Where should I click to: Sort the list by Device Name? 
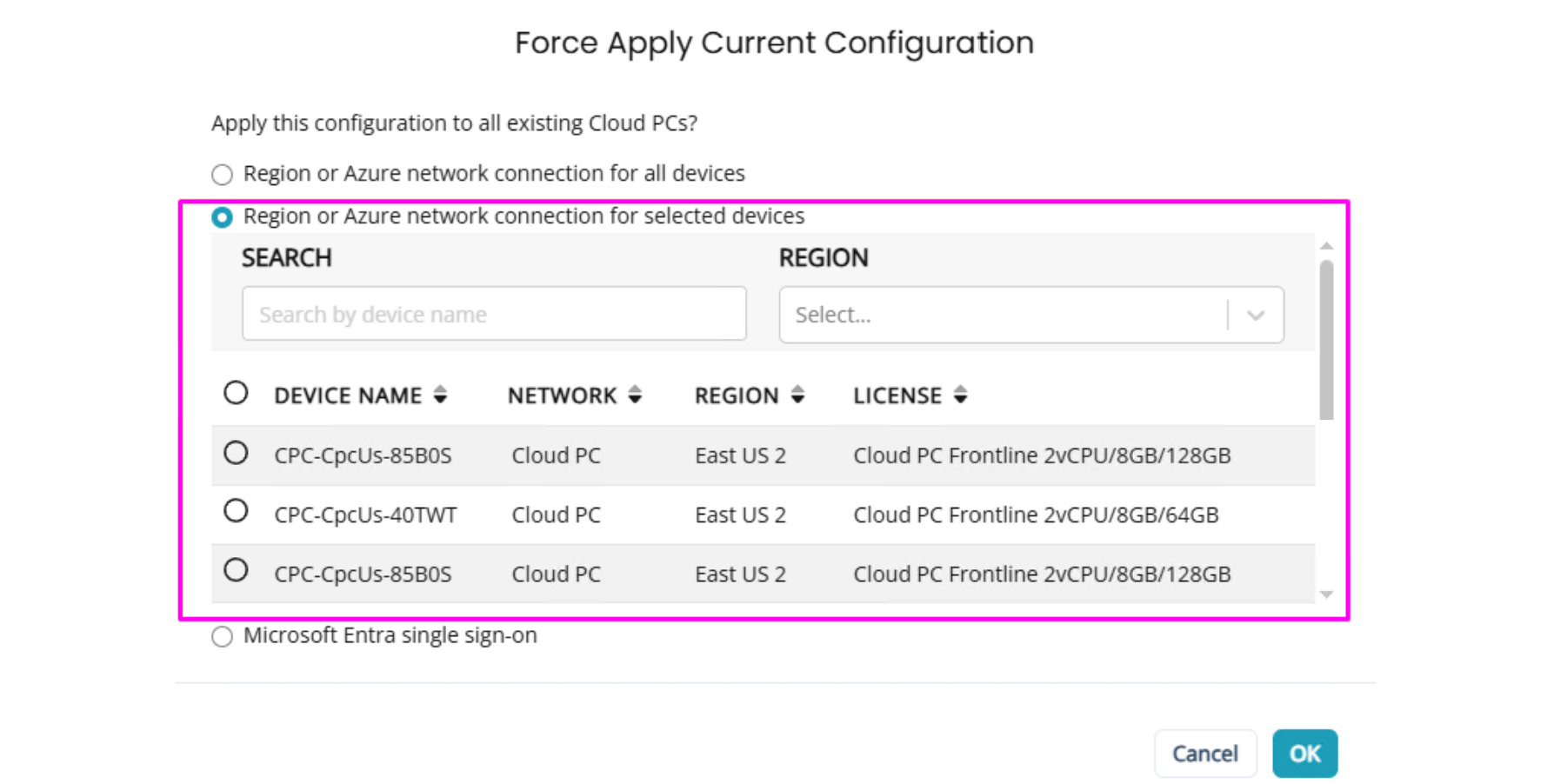440,395
